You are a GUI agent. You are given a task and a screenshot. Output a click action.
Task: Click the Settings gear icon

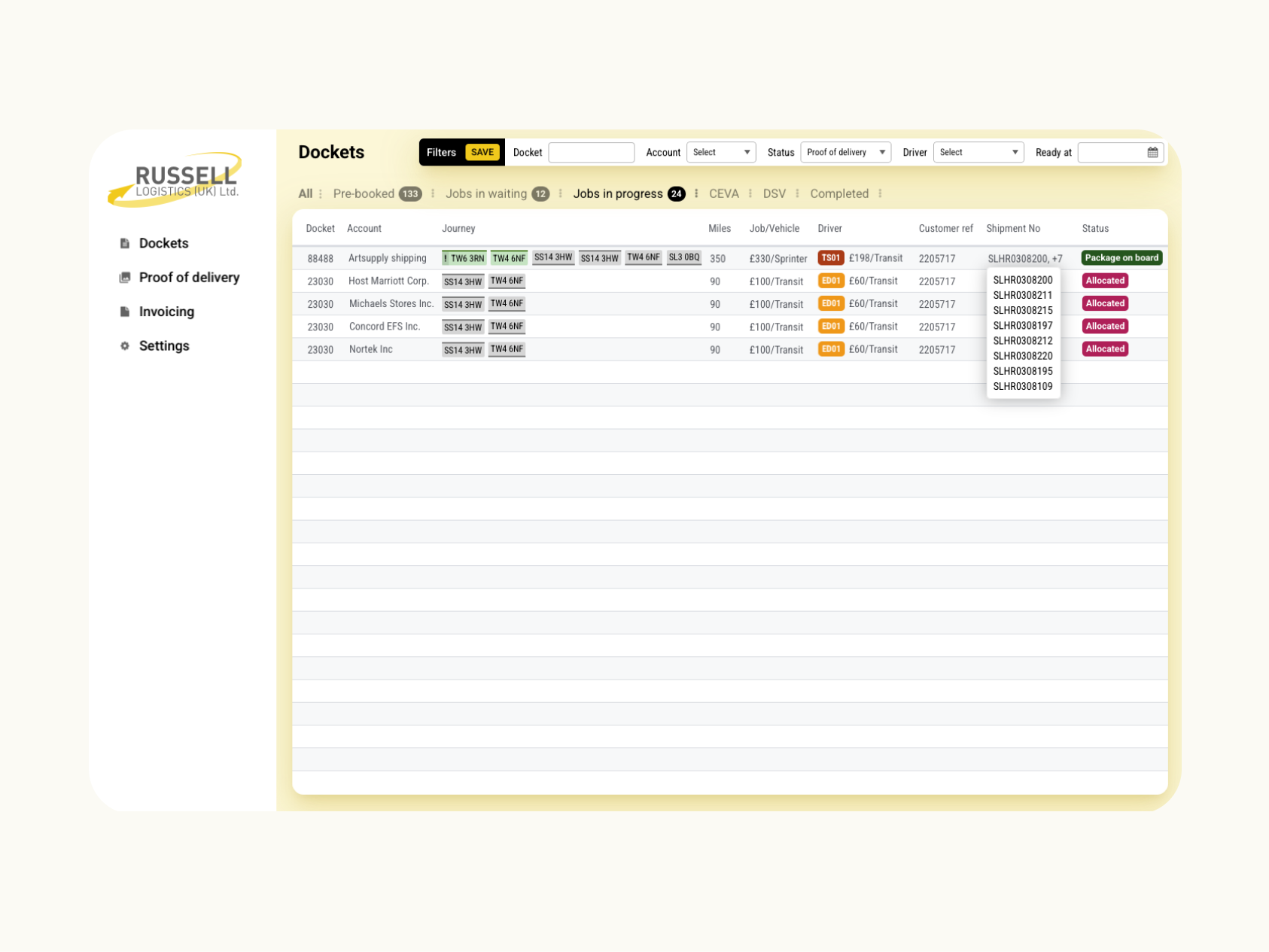125,346
